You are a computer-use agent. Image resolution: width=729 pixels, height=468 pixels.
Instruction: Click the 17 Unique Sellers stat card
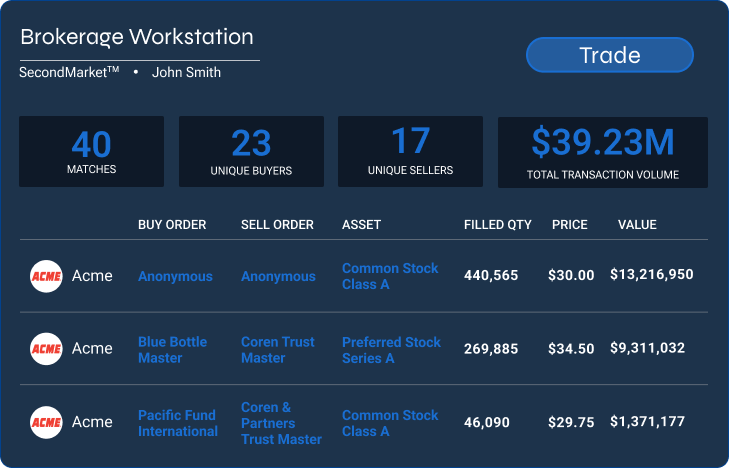(x=410, y=152)
